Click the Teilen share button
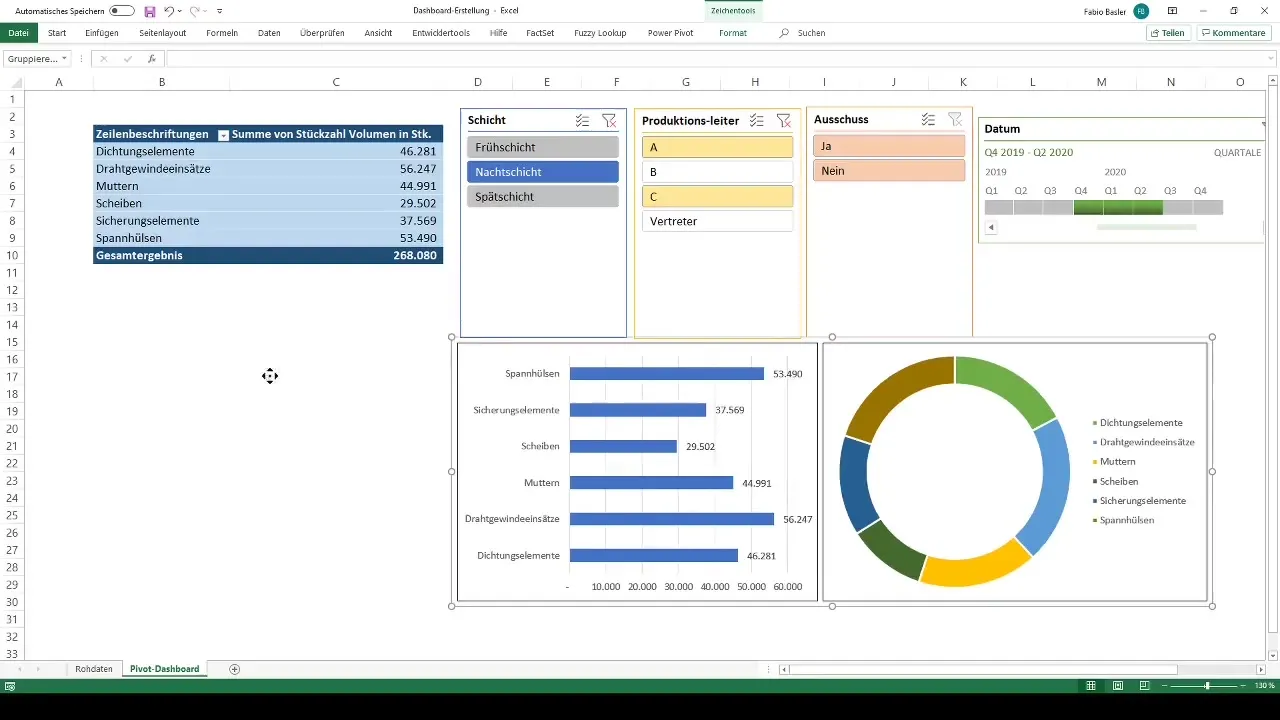This screenshot has height=720, width=1280. 1167,33
